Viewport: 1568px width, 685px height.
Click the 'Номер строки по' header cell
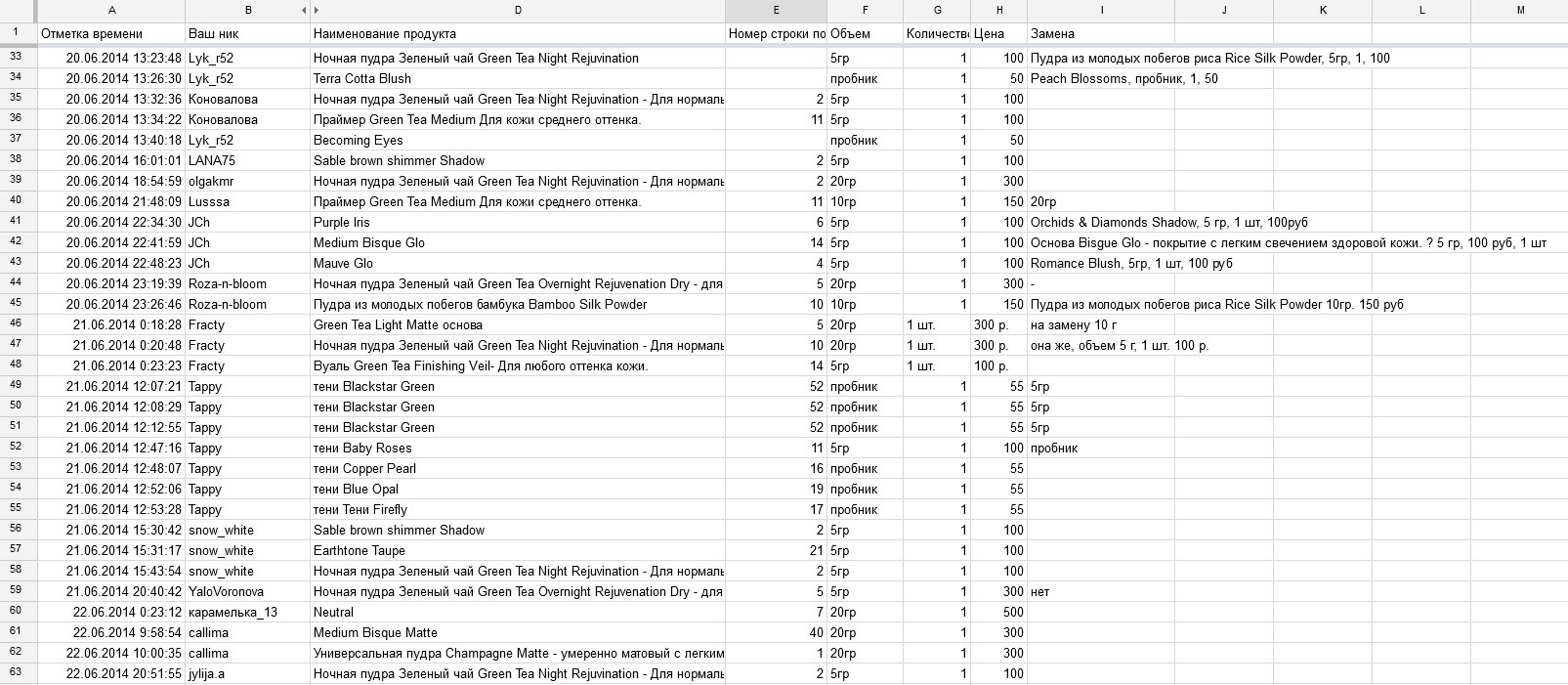(776, 33)
